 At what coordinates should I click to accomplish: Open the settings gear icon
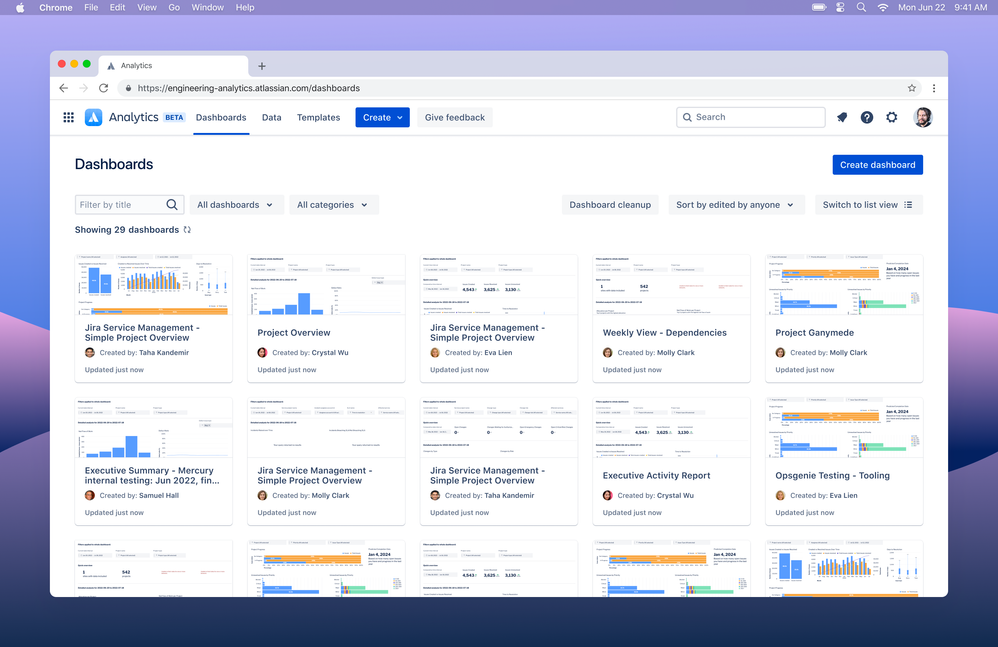892,117
